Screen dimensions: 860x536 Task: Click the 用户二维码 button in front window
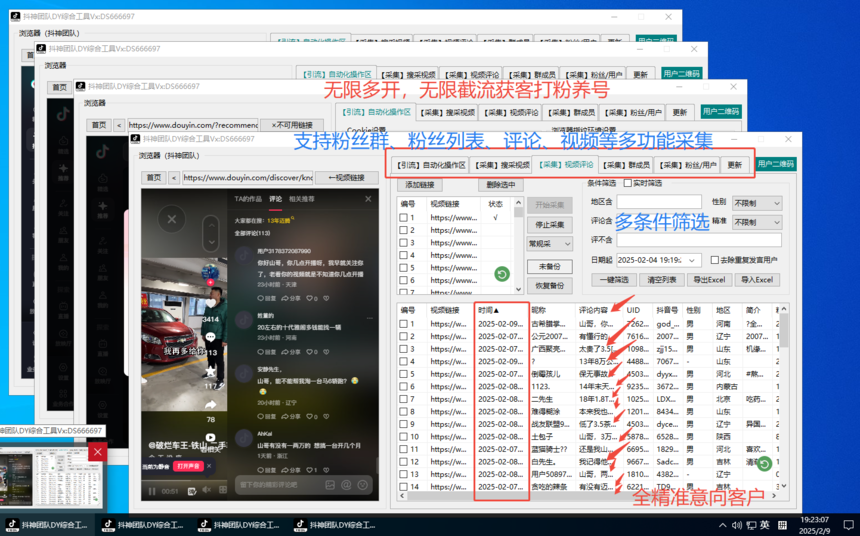776,164
